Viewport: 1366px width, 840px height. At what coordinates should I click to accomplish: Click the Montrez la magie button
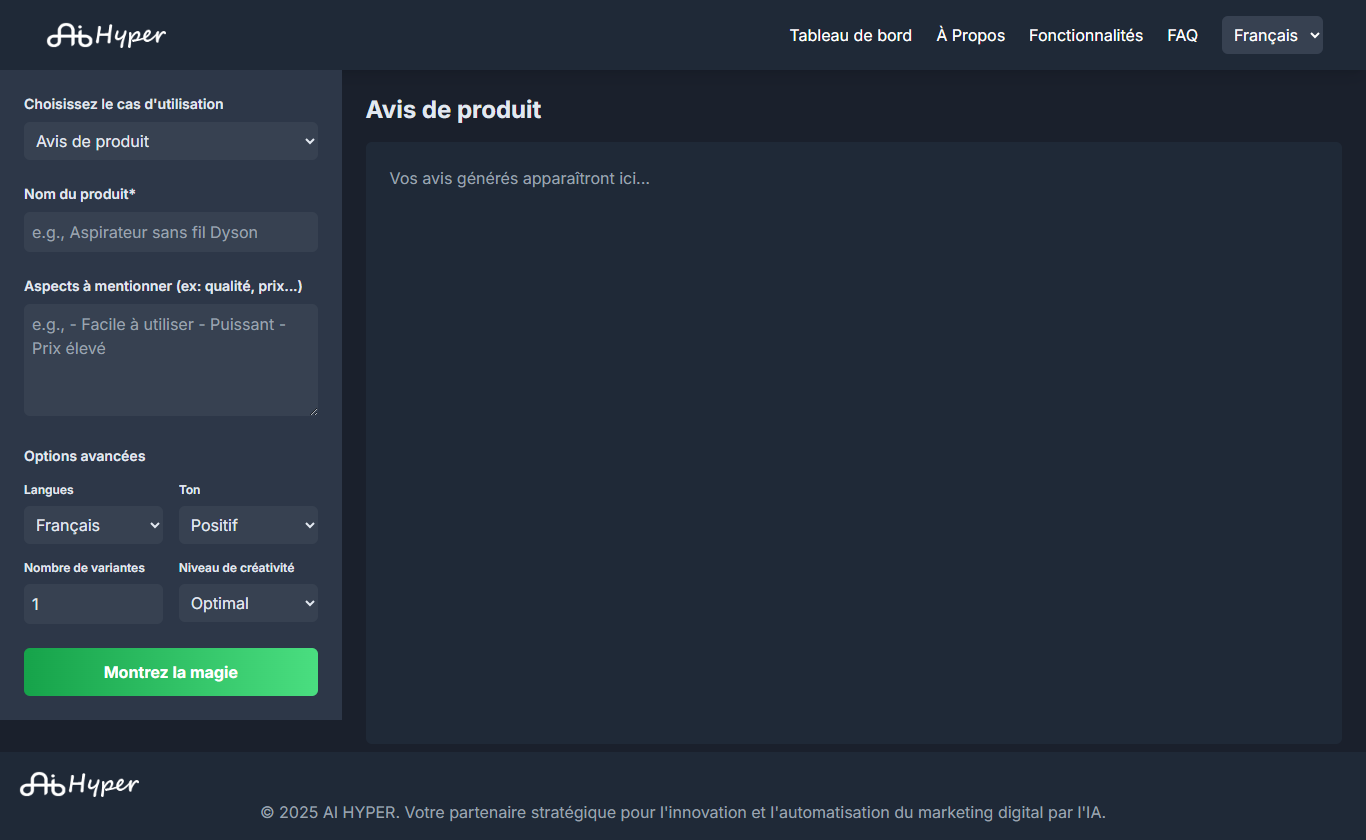tap(171, 672)
